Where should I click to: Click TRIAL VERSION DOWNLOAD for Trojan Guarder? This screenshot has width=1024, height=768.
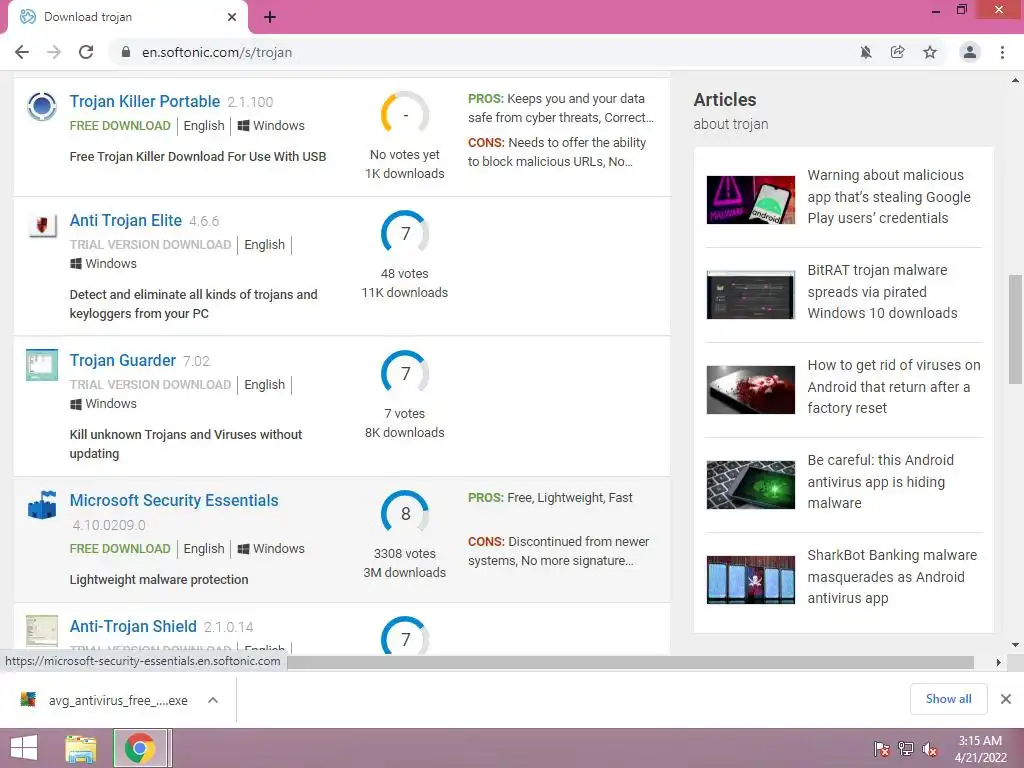[x=150, y=385]
